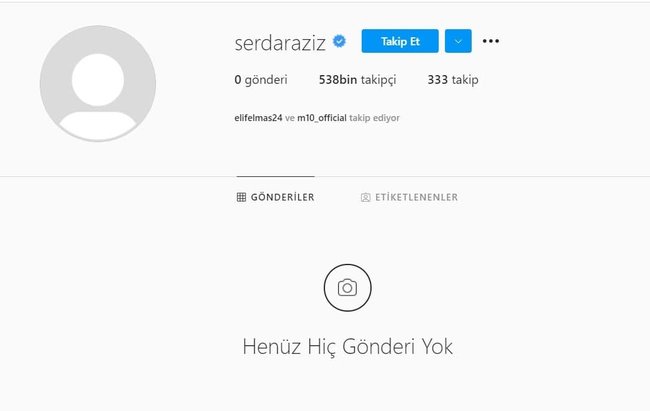Image resolution: width=650 pixels, height=411 pixels.
Task: Expand suggested accounts with the blue chevron button
Action: pos(458,41)
